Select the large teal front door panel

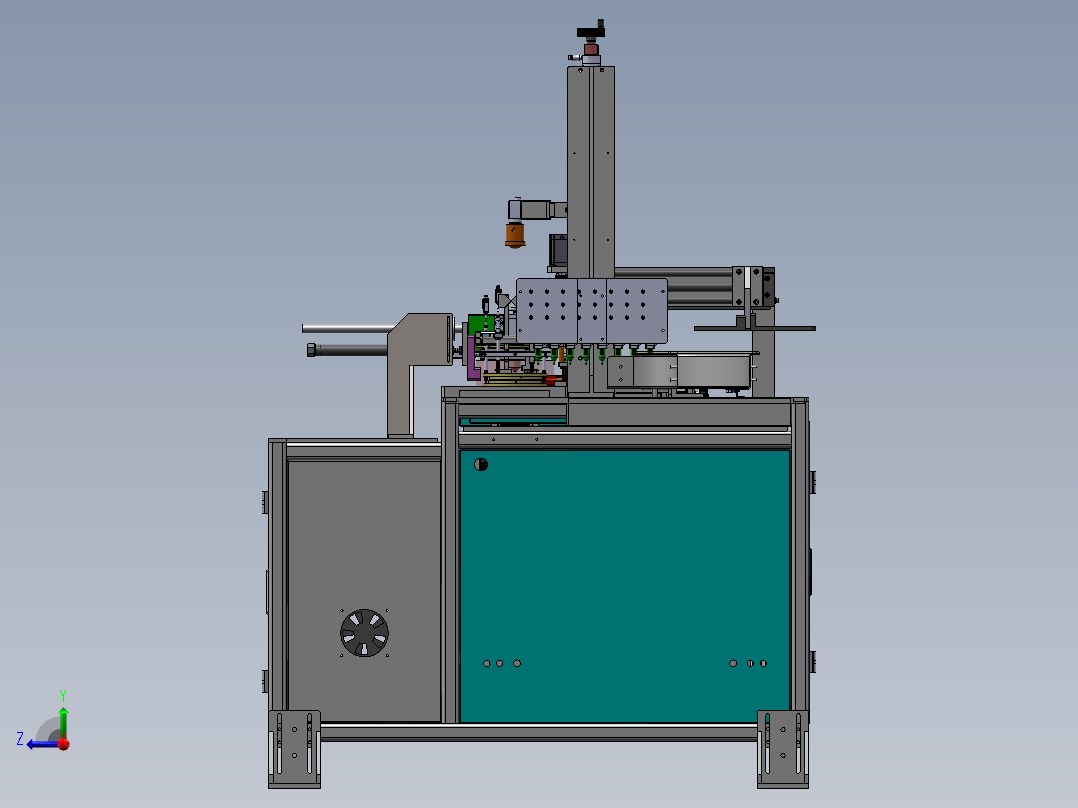tap(624, 586)
